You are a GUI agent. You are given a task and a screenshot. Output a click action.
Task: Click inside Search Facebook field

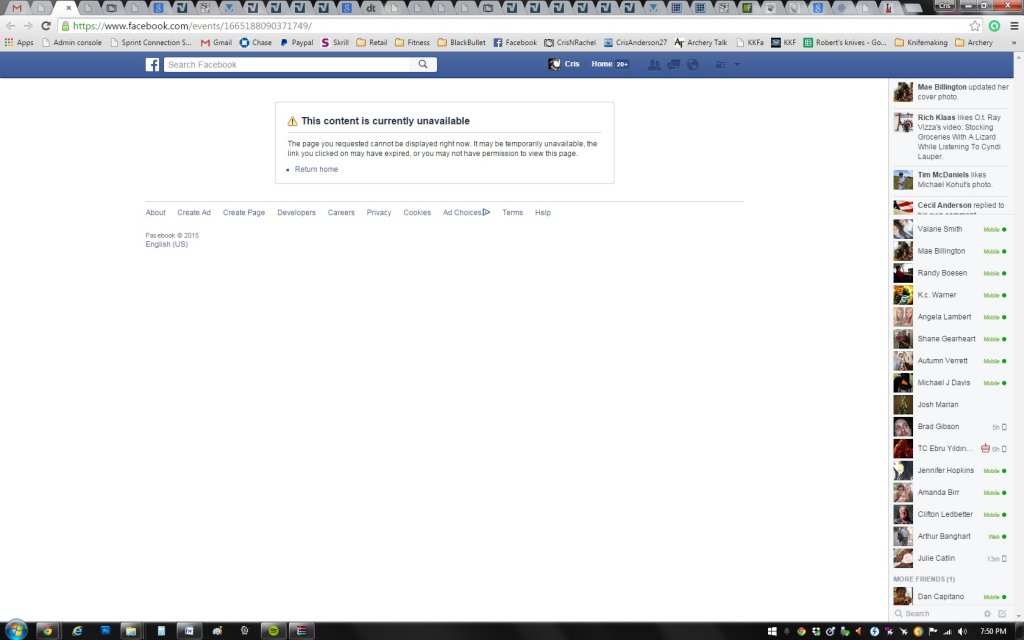pos(287,65)
